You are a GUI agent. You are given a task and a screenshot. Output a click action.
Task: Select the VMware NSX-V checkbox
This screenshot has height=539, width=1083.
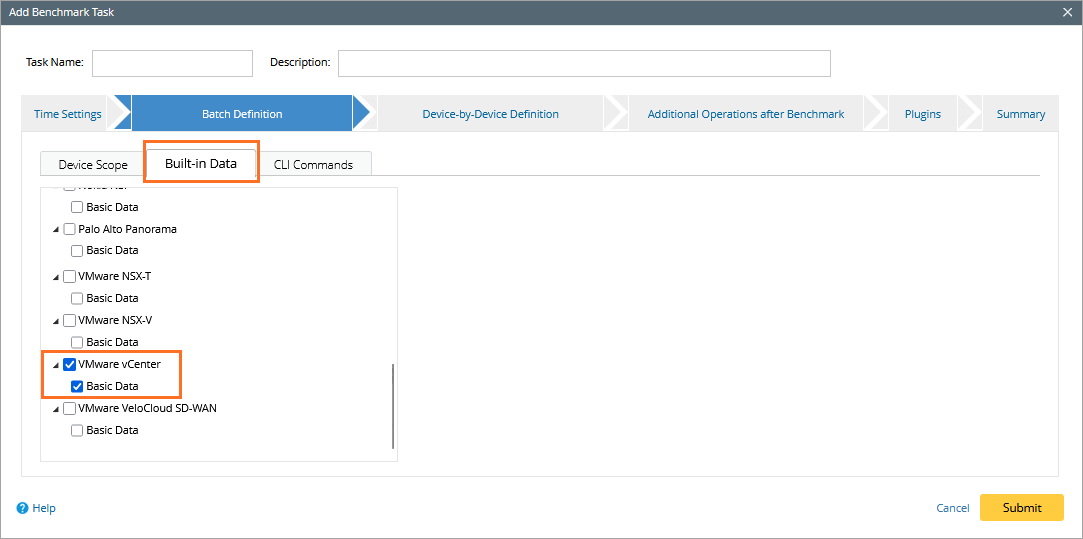tap(70, 321)
